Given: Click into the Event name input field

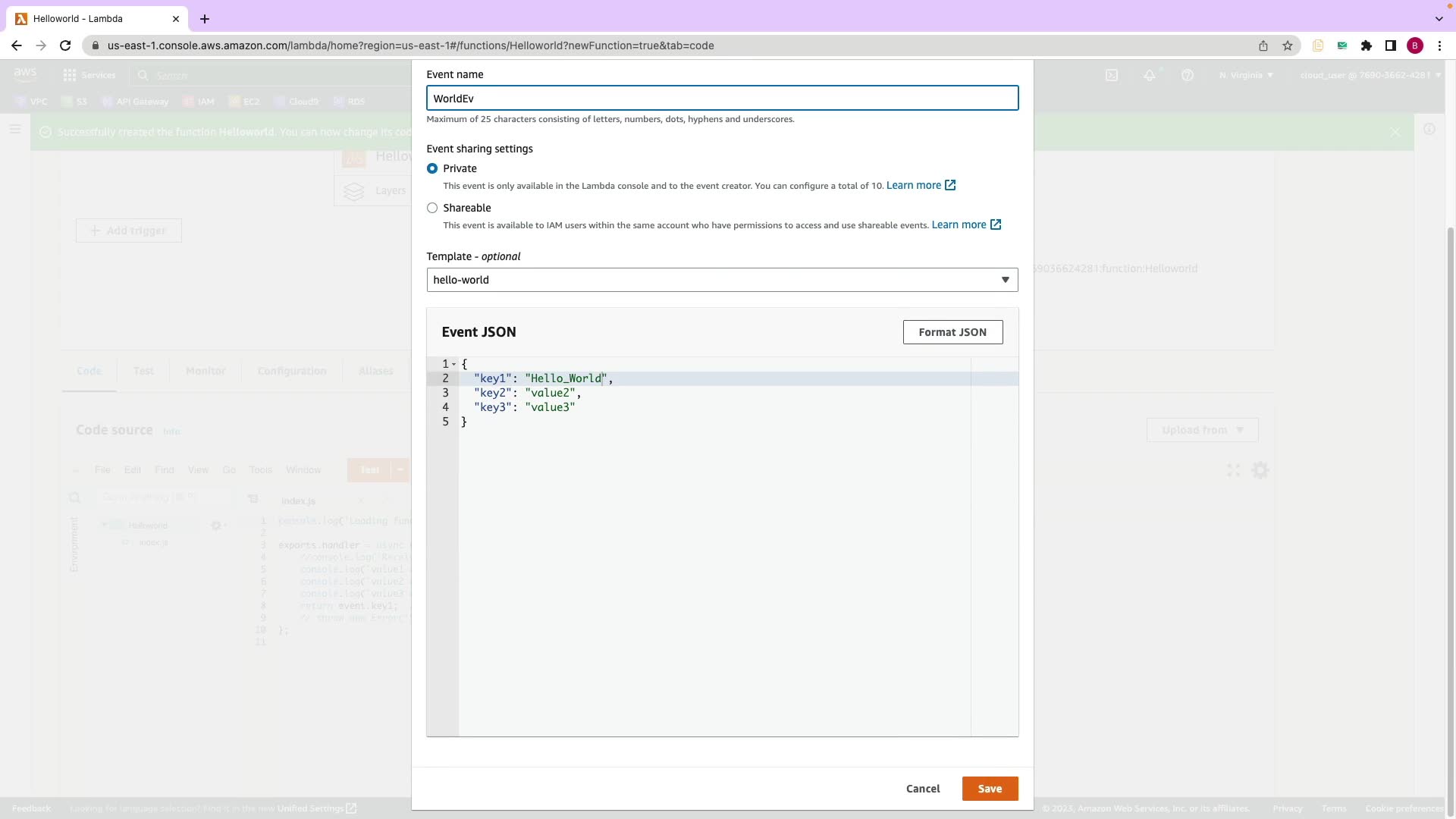Looking at the screenshot, I should pos(722,99).
